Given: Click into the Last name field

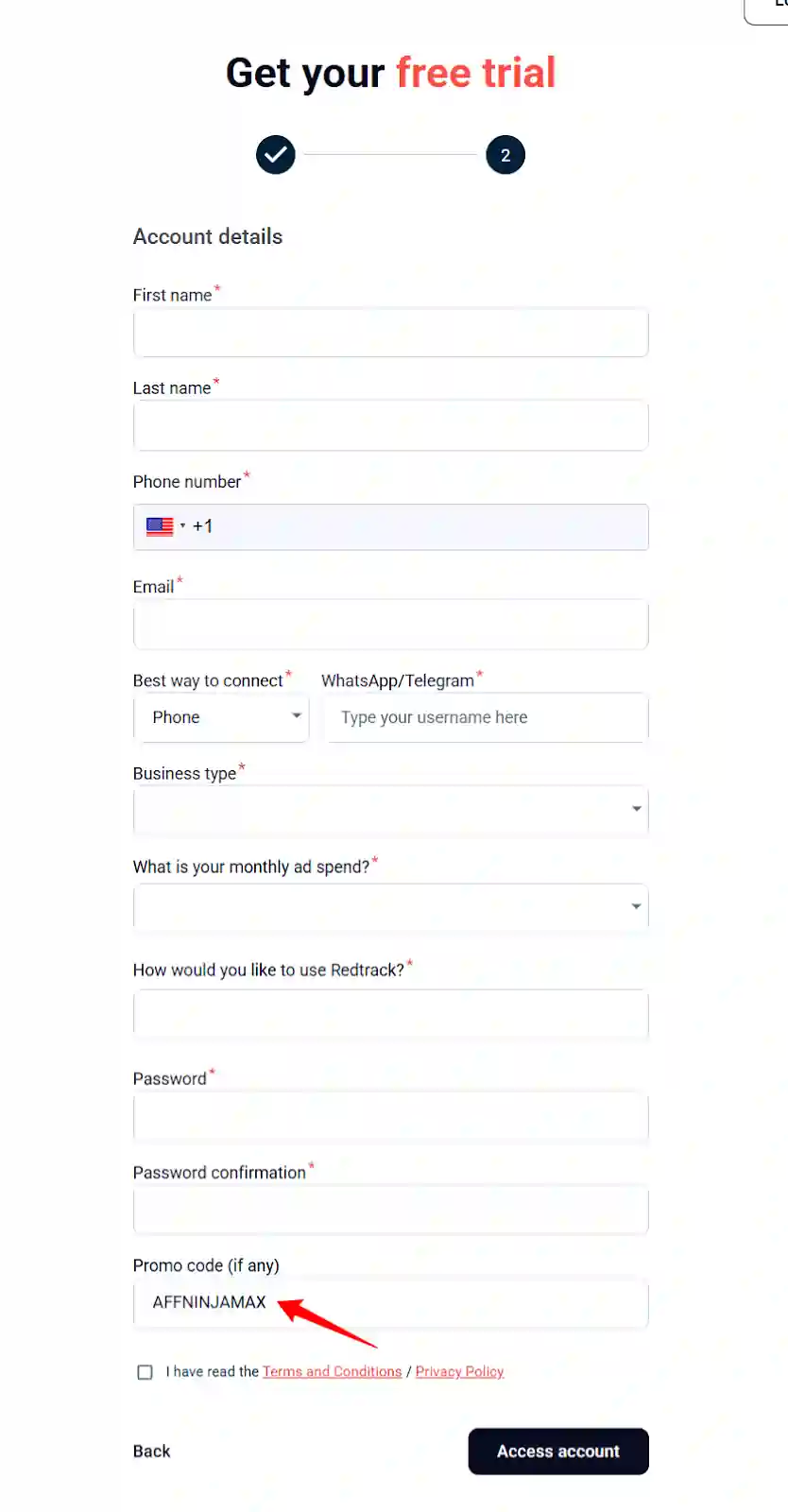Looking at the screenshot, I should (390, 425).
